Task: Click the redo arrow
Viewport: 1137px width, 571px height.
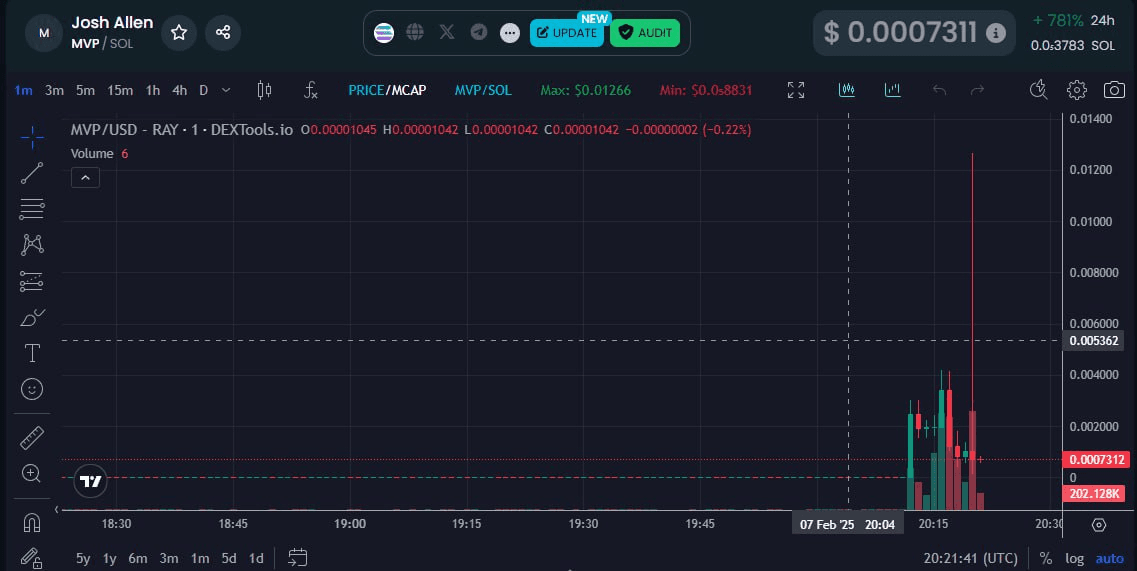Action: 977,90
